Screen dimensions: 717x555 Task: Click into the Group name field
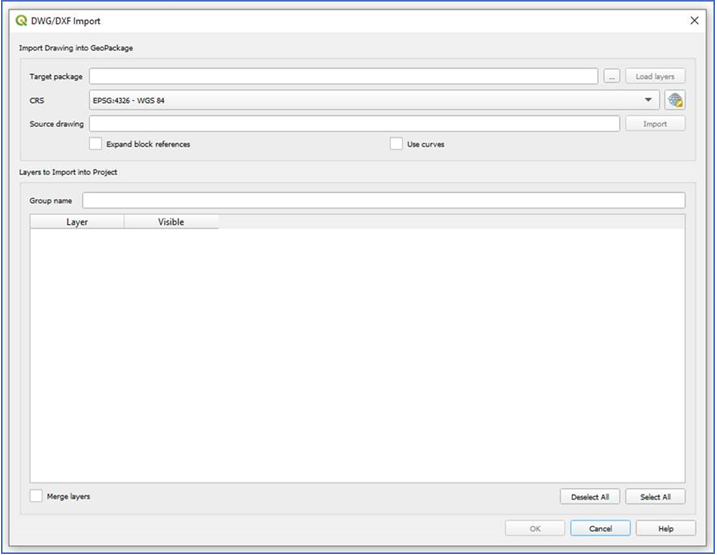click(384, 200)
